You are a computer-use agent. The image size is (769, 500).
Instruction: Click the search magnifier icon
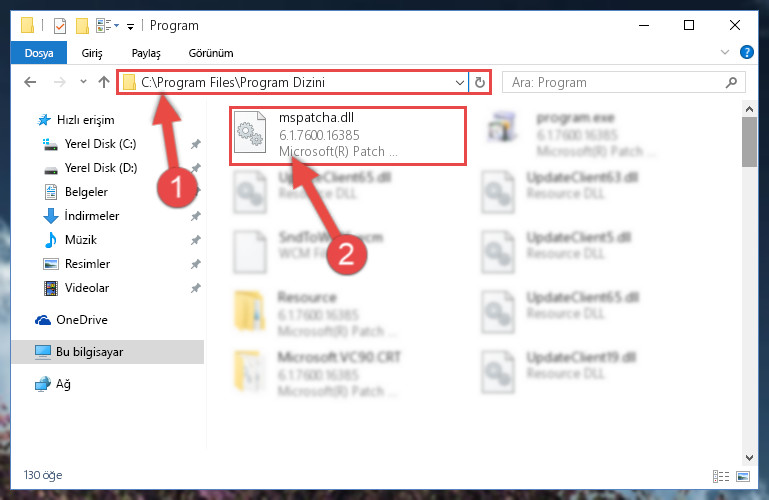(731, 82)
